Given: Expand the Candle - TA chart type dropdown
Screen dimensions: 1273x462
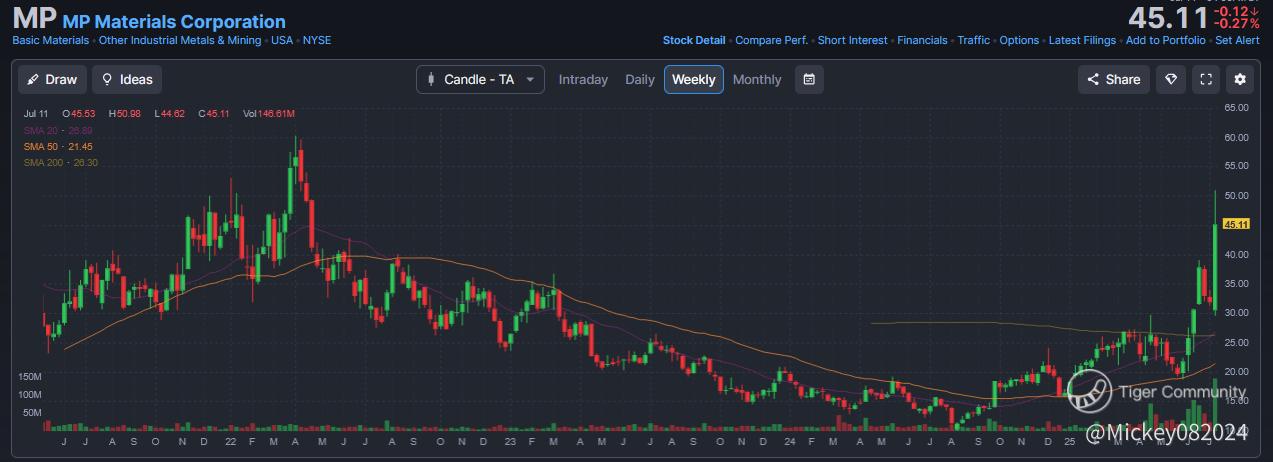Looking at the screenshot, I should [x=480, y=79].
